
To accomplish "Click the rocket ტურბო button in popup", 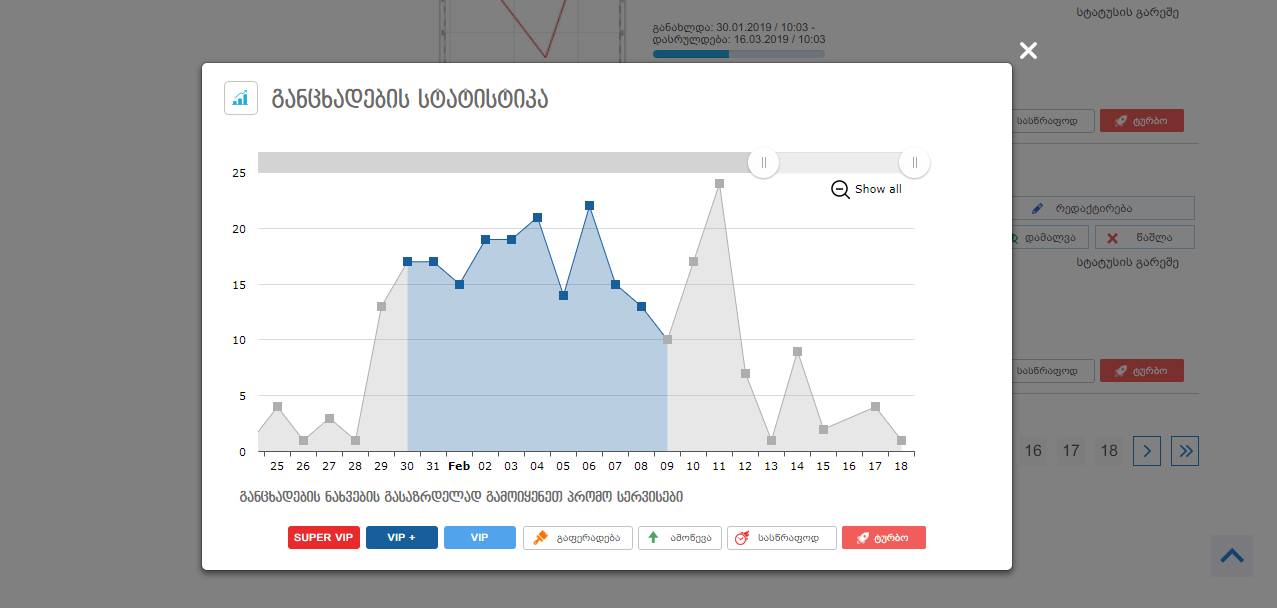I will coord(883,538).
